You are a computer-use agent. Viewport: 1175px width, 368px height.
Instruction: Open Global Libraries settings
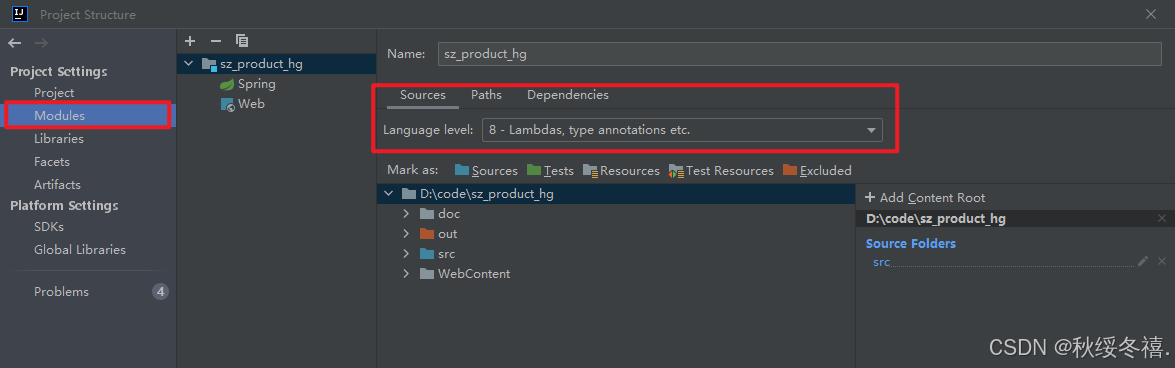pyautogui.click(x=79, y=250)
